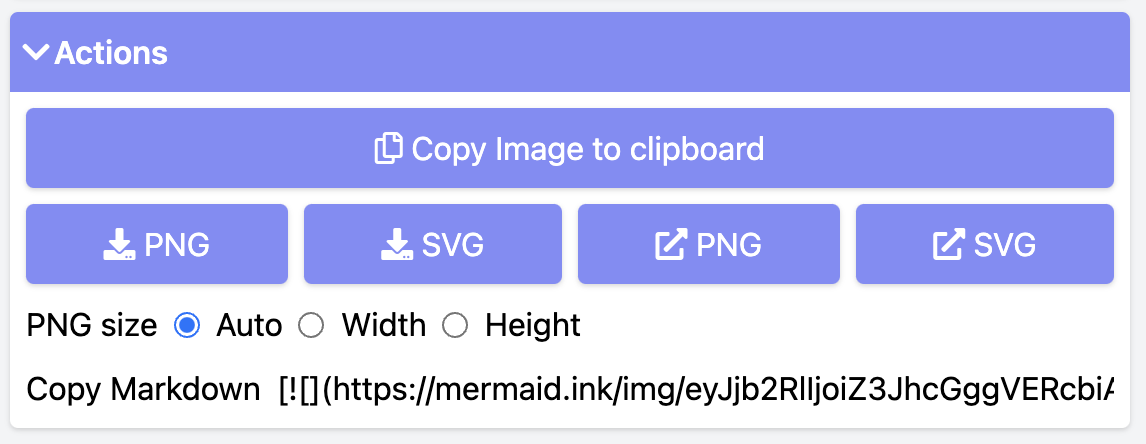Image resolution: width=1146 pixels, height=444 pixels.
Task: Click the mermaid.ink Markdown link field
Action: (x=696, y=390)
